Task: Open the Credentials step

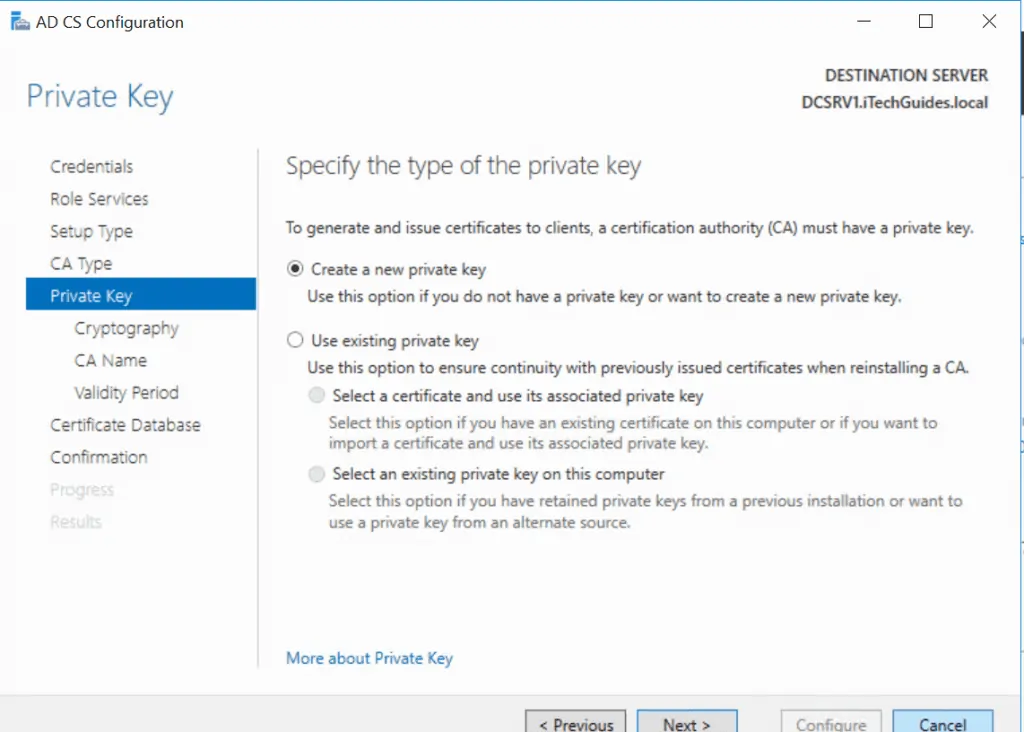Action: click(91, 167)
